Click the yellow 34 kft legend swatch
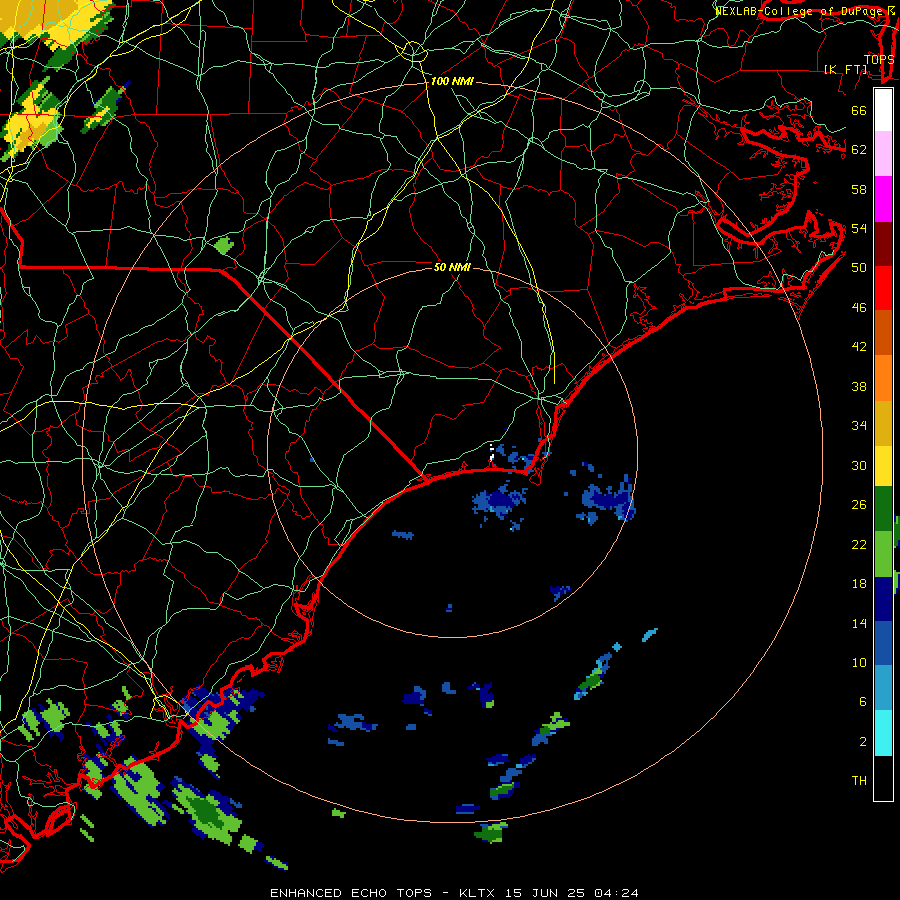 [883, 466]
